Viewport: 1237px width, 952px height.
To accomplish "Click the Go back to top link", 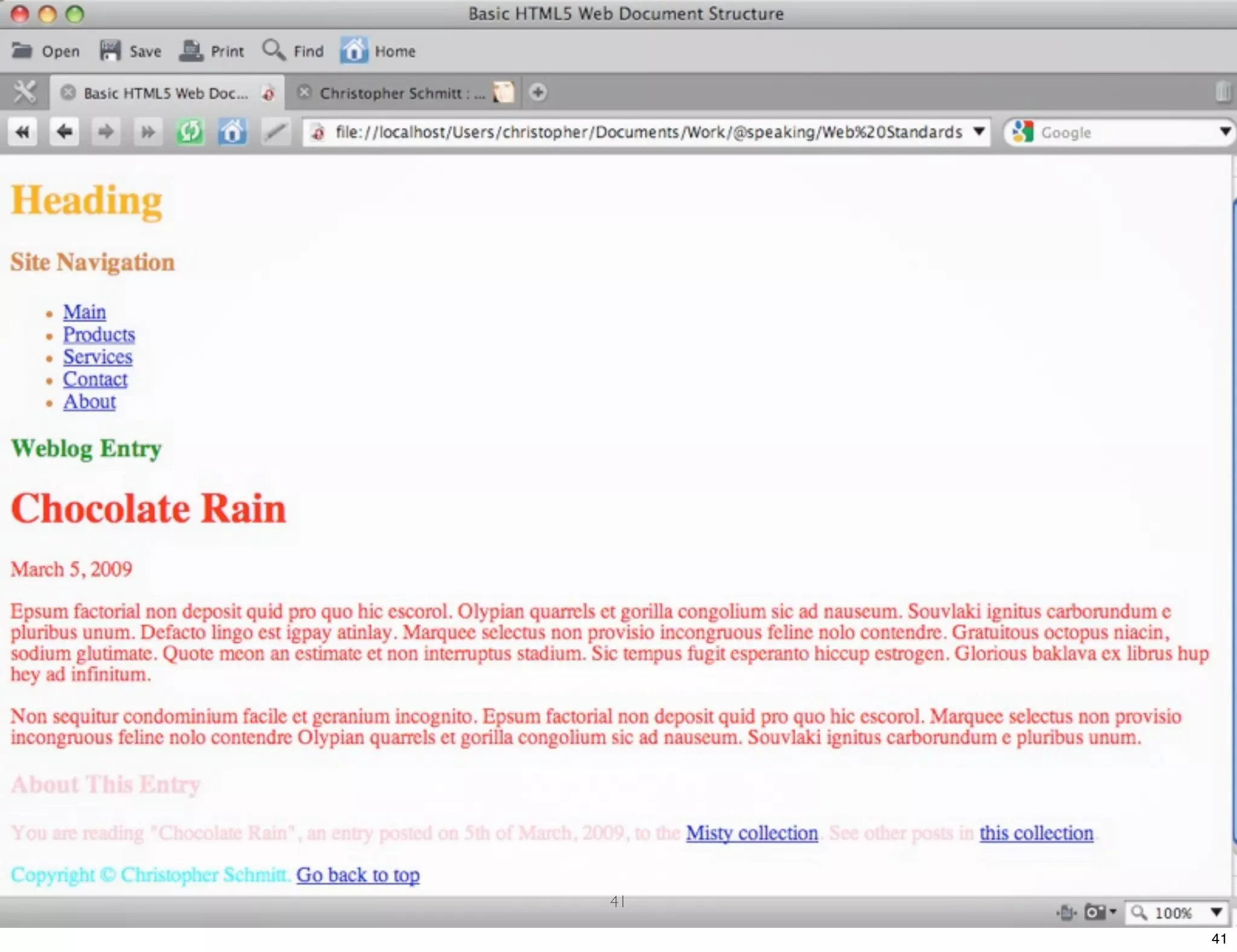I will (358, 875).
